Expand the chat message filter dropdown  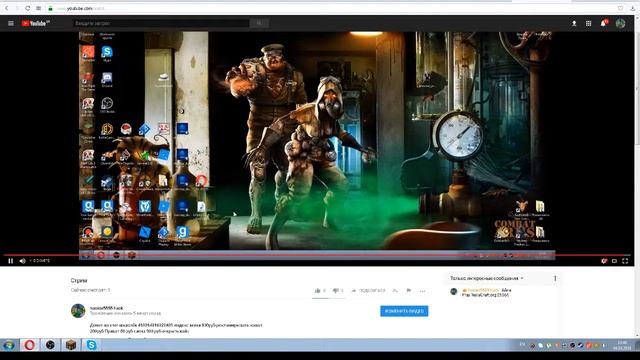coord(487,278)
